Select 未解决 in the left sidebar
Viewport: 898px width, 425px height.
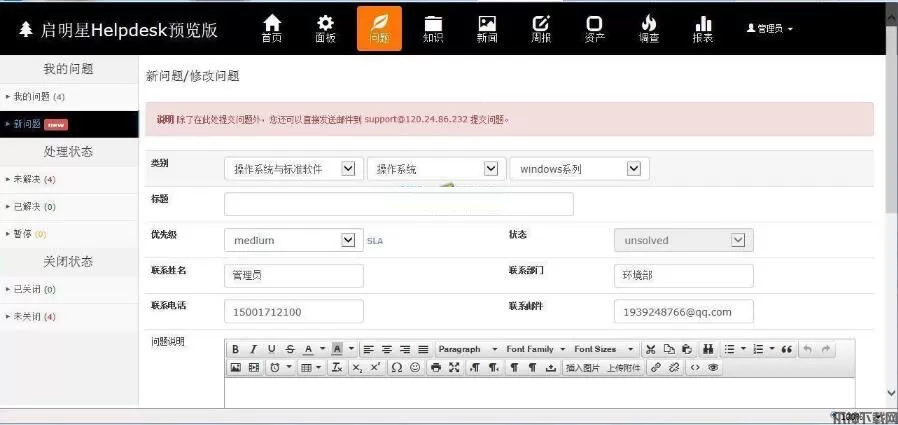coord(28,179)
